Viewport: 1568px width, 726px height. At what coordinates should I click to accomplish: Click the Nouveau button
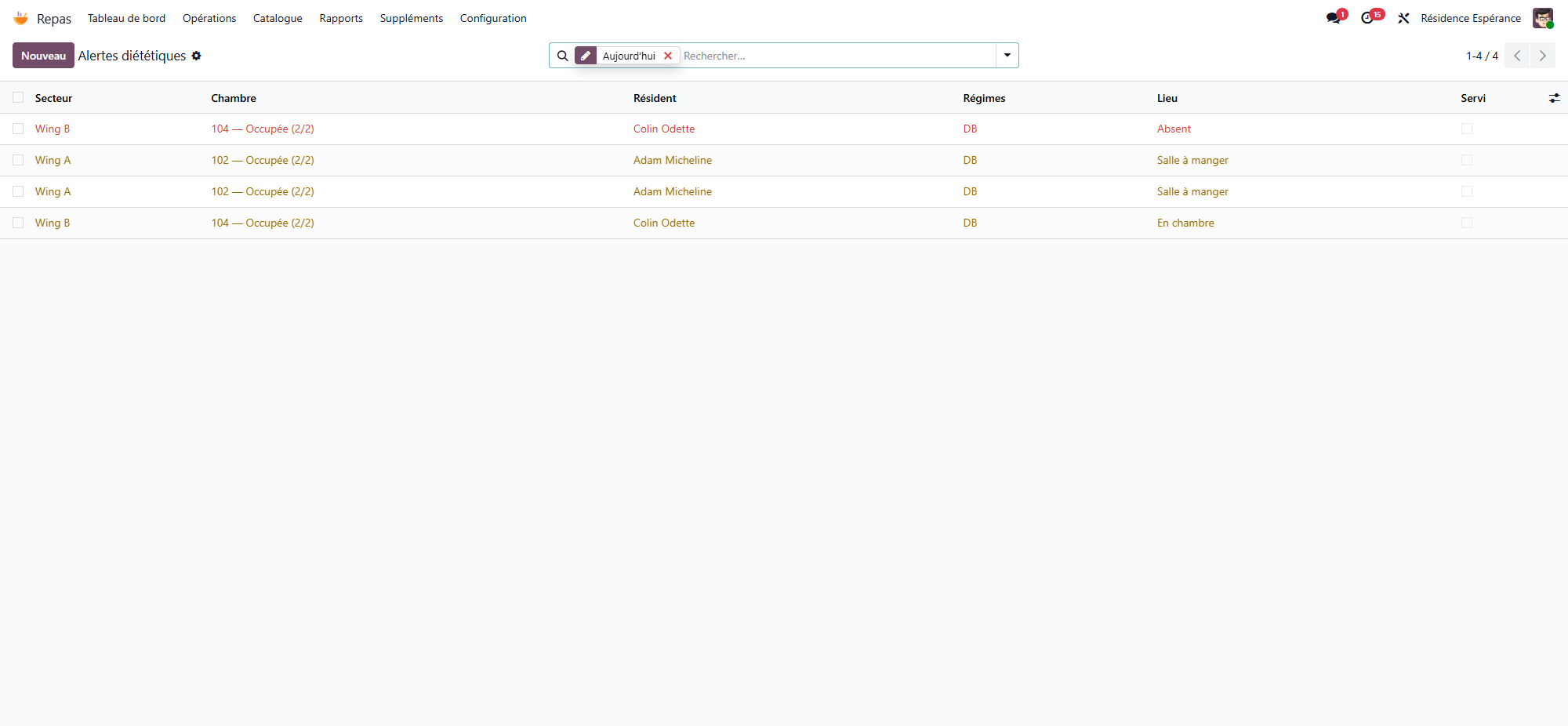[43, 56]
